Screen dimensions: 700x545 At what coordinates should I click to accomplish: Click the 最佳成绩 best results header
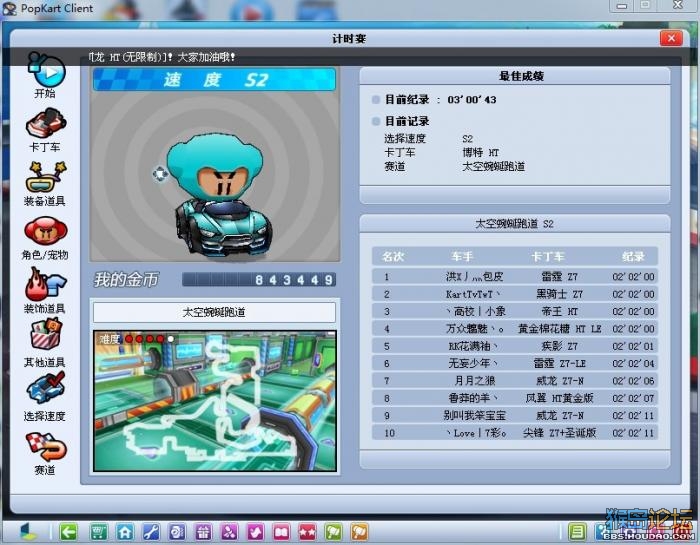[521, 76]
